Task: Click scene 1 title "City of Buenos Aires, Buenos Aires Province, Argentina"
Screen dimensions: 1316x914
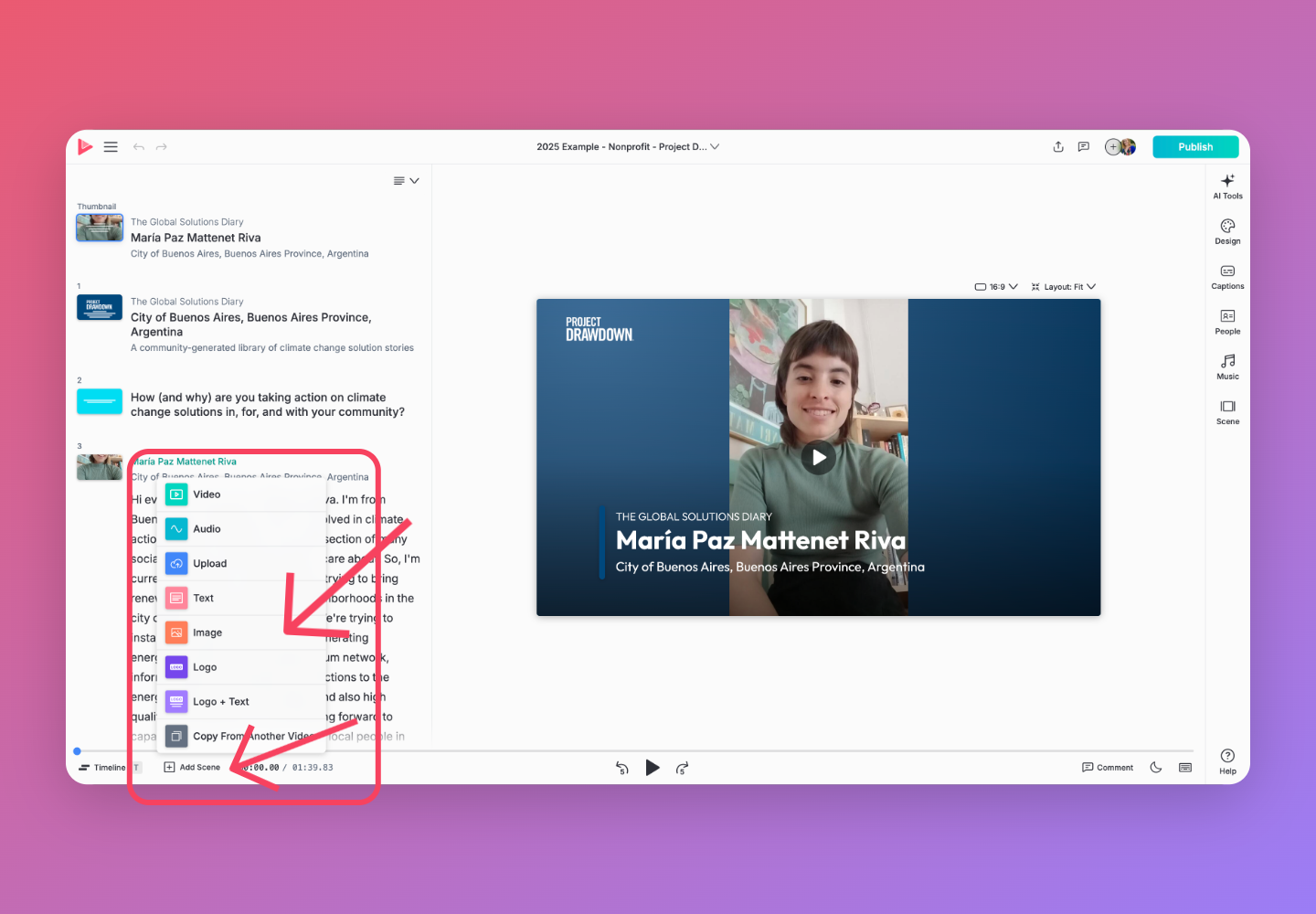Action: coord(251,324)
